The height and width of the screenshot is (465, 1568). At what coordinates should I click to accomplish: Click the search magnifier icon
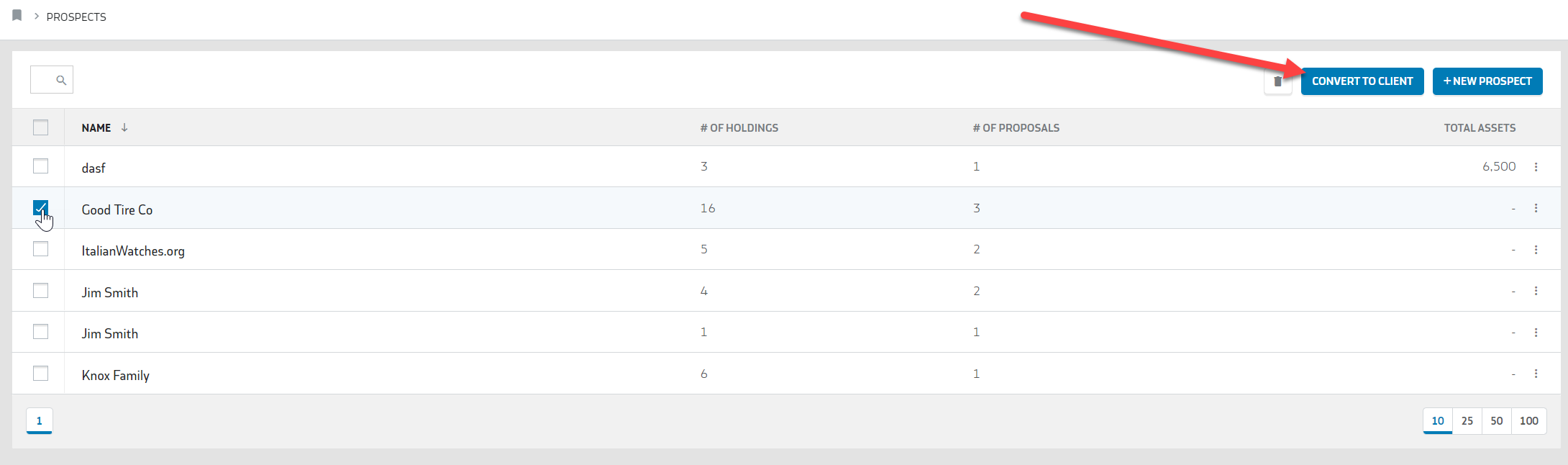coord(61,81)
